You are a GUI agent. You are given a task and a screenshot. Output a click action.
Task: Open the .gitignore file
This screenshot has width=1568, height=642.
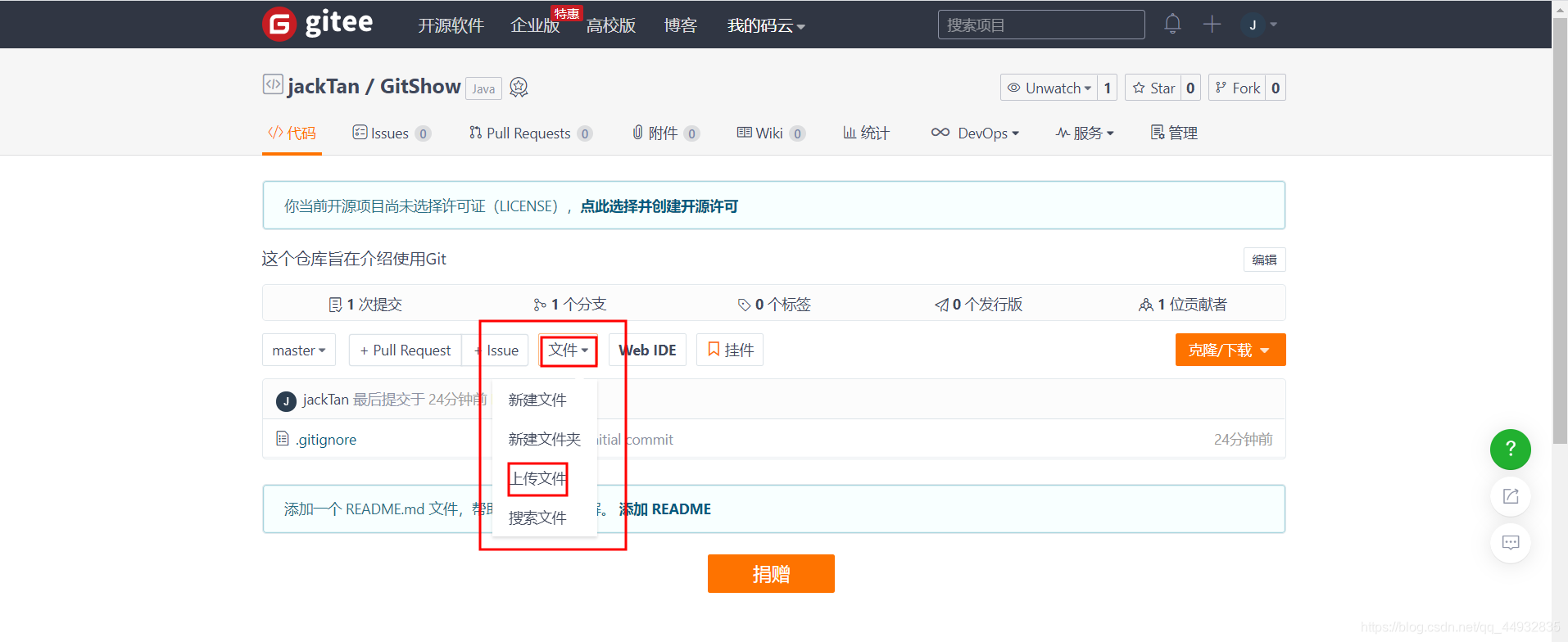pyautogui.click(x=326, y=440)
